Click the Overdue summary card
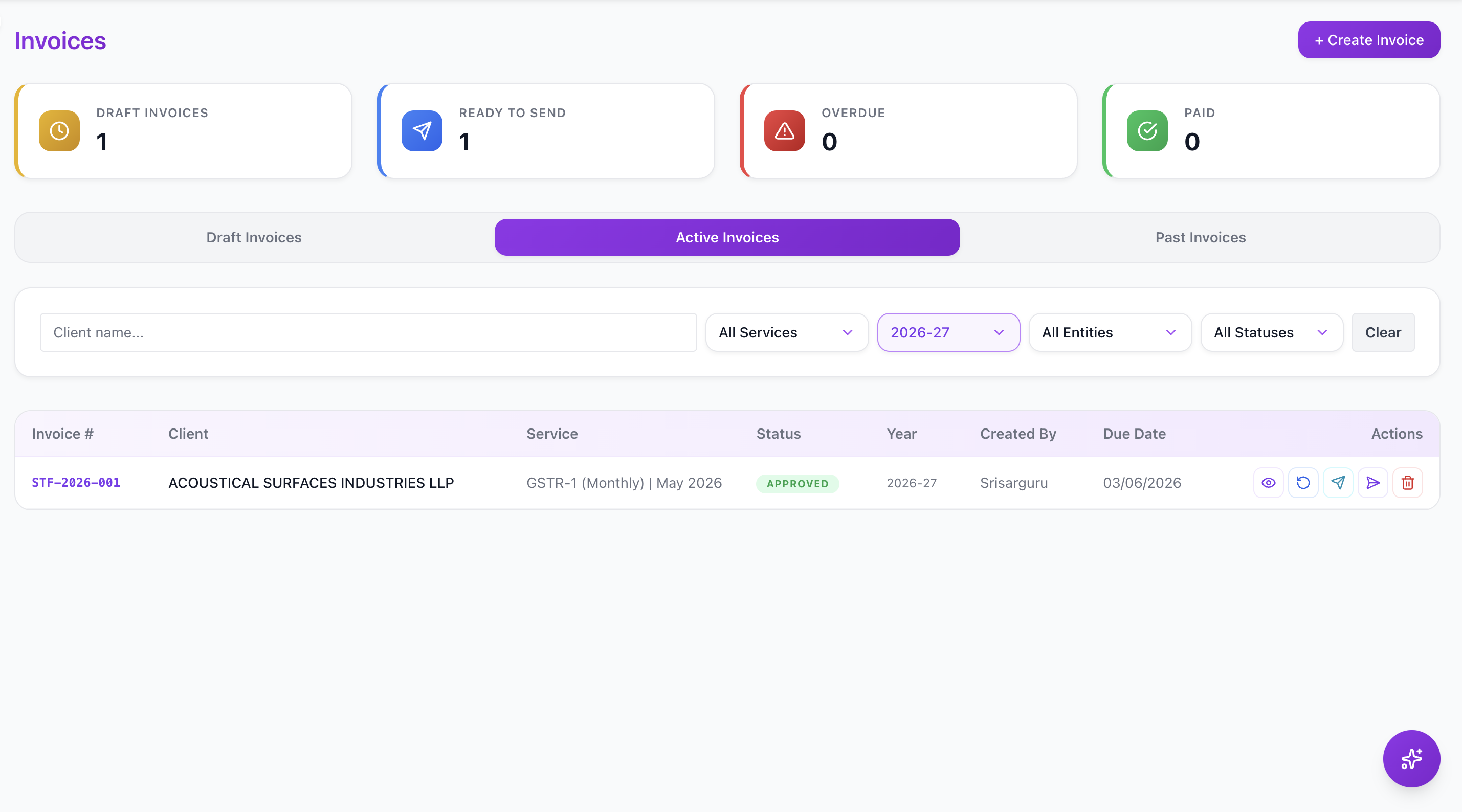Viewport: 1462px width, 812px height. point(909,131)
